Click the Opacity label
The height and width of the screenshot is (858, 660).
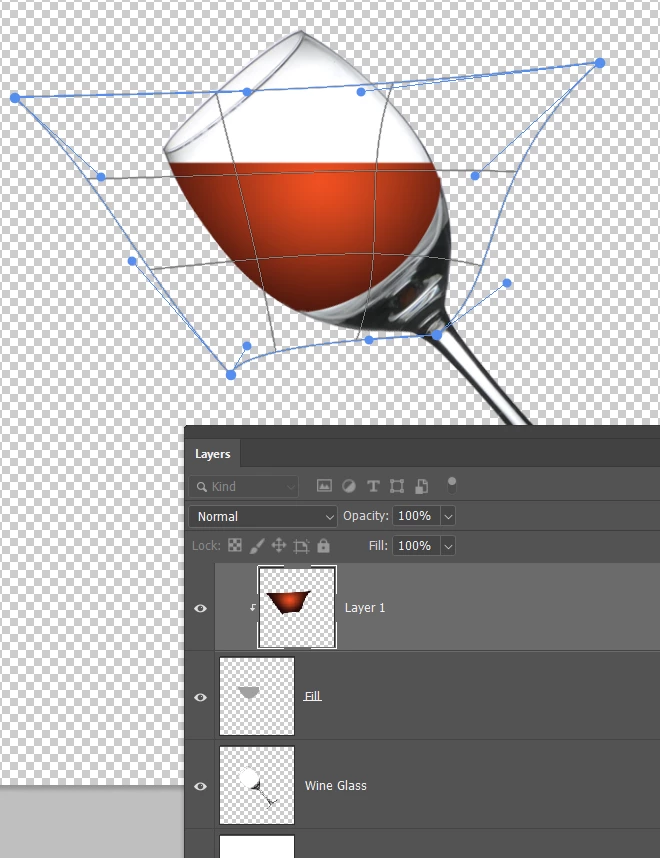(x=366, y=516)
